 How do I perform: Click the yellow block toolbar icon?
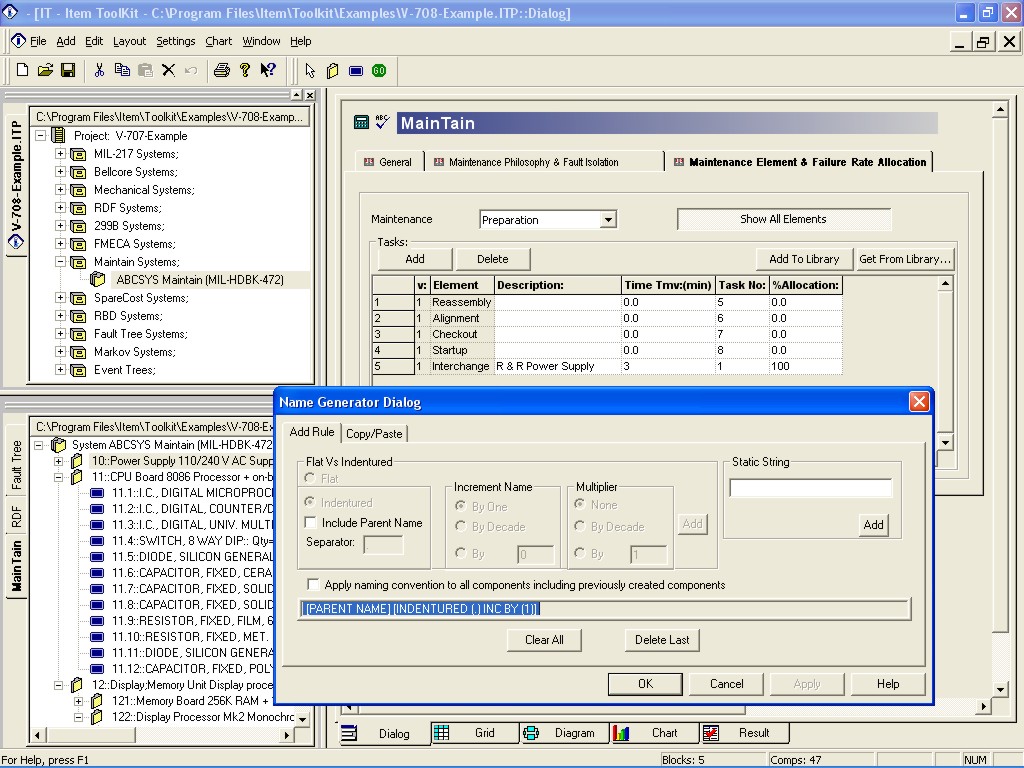click(x=333, y=70)
